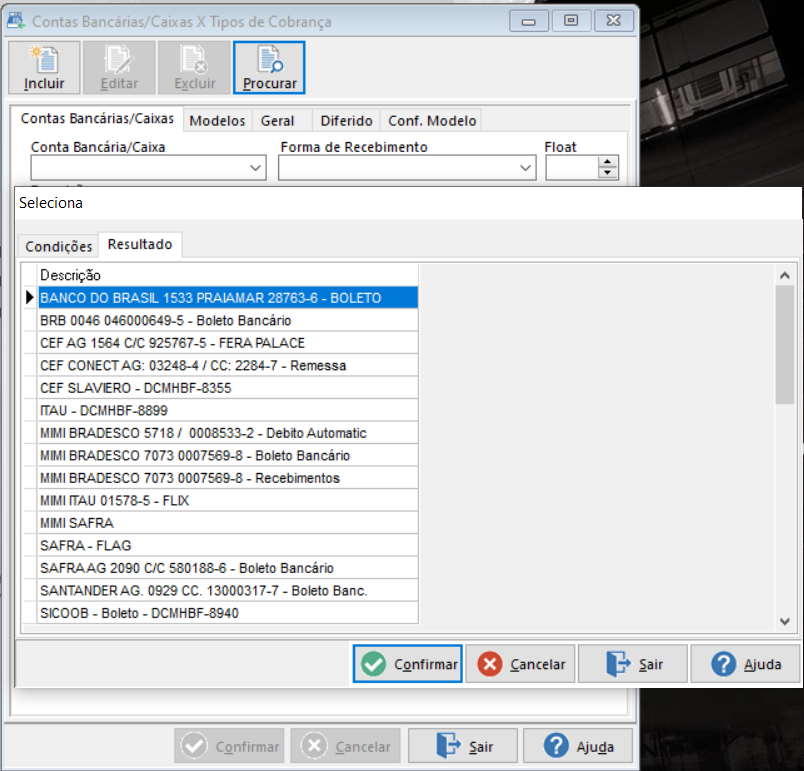Open the Conf. Modelo tab
This screenshot has width=804, height=771.
coord(432,120)
